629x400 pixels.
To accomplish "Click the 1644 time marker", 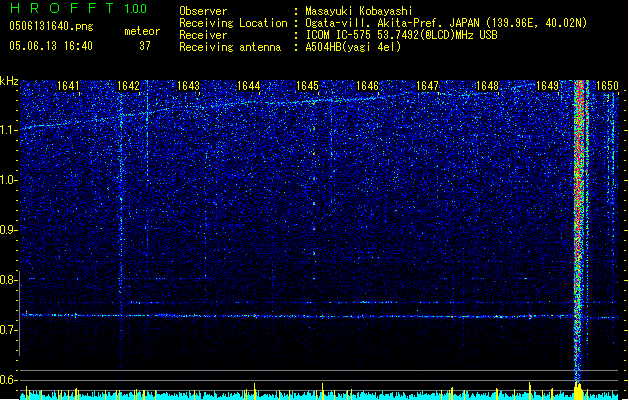I will coord(248,86).
